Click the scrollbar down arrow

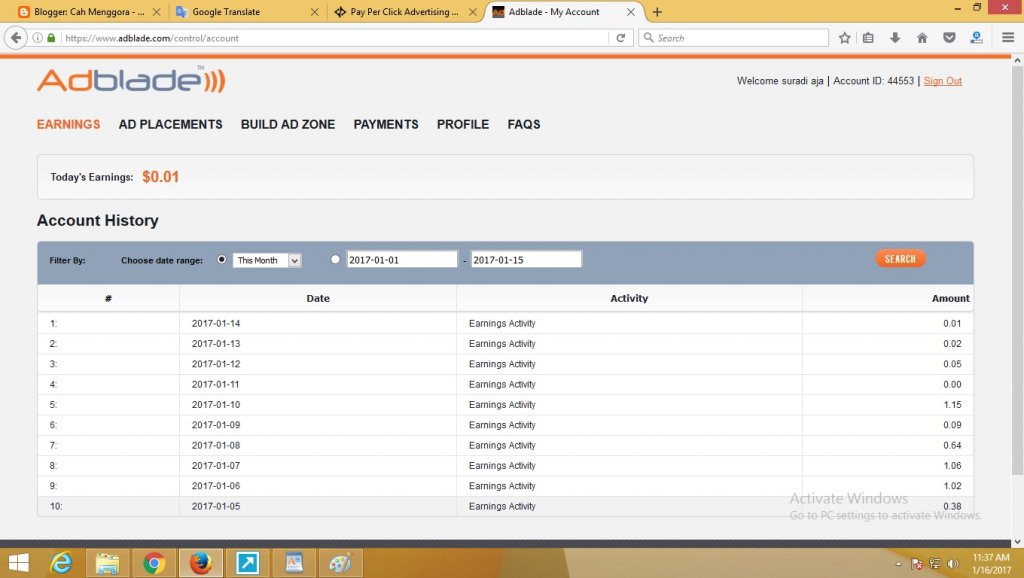[x=1017, y=542]
